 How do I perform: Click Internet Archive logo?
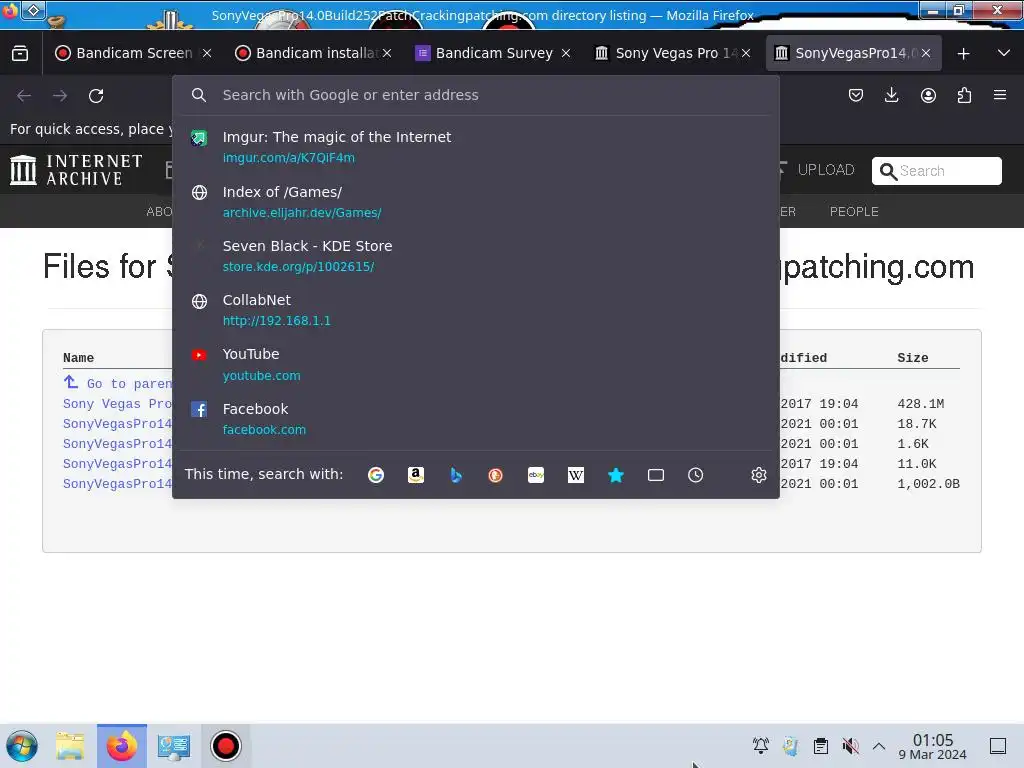[x=76, y=170]
